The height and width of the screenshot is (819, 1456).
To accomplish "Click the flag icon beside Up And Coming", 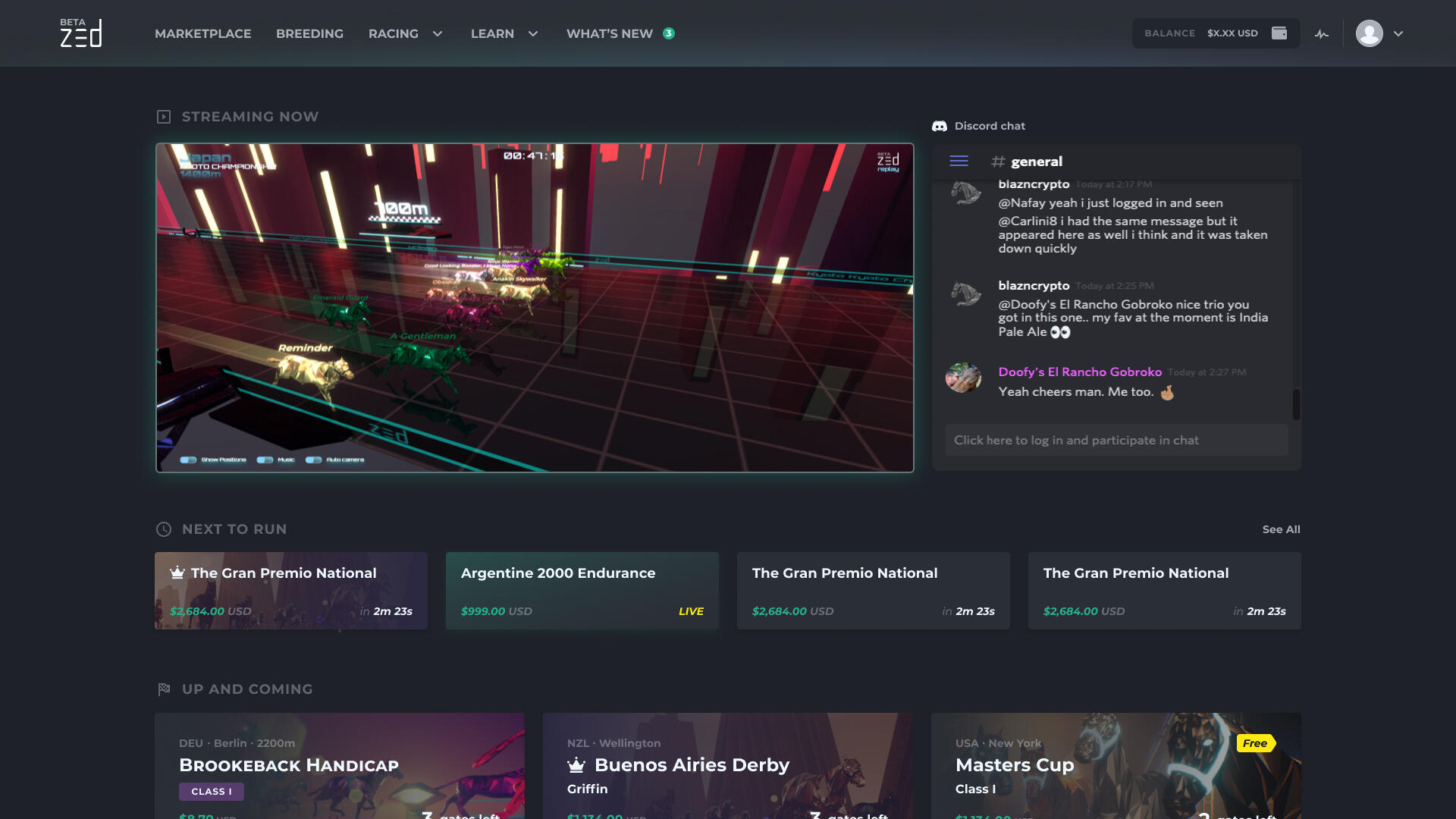I will (x=162, y=689).
